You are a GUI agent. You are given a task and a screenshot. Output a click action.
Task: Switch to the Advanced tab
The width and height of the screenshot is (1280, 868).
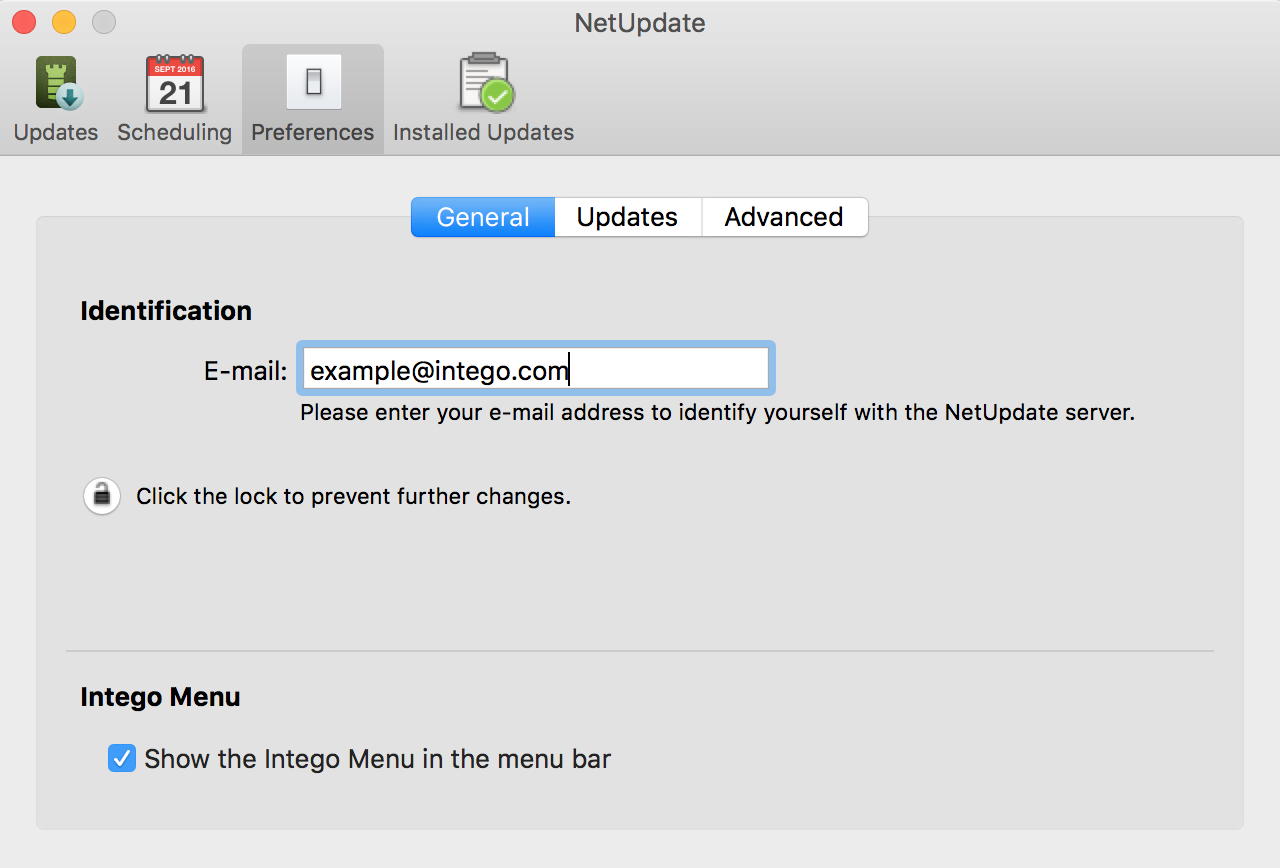point(784,217)
